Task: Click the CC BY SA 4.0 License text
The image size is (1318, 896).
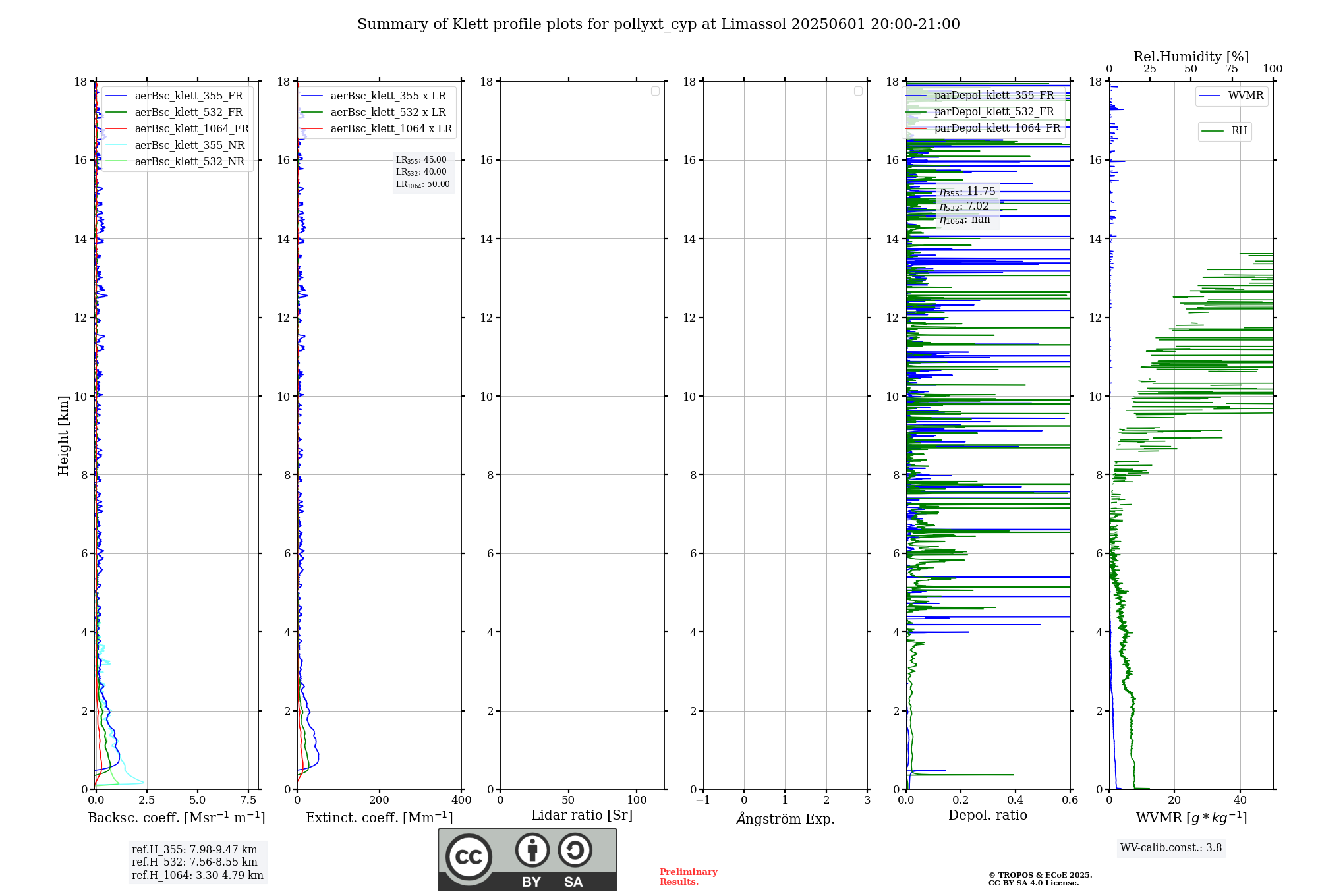Action: [1034, 883]
